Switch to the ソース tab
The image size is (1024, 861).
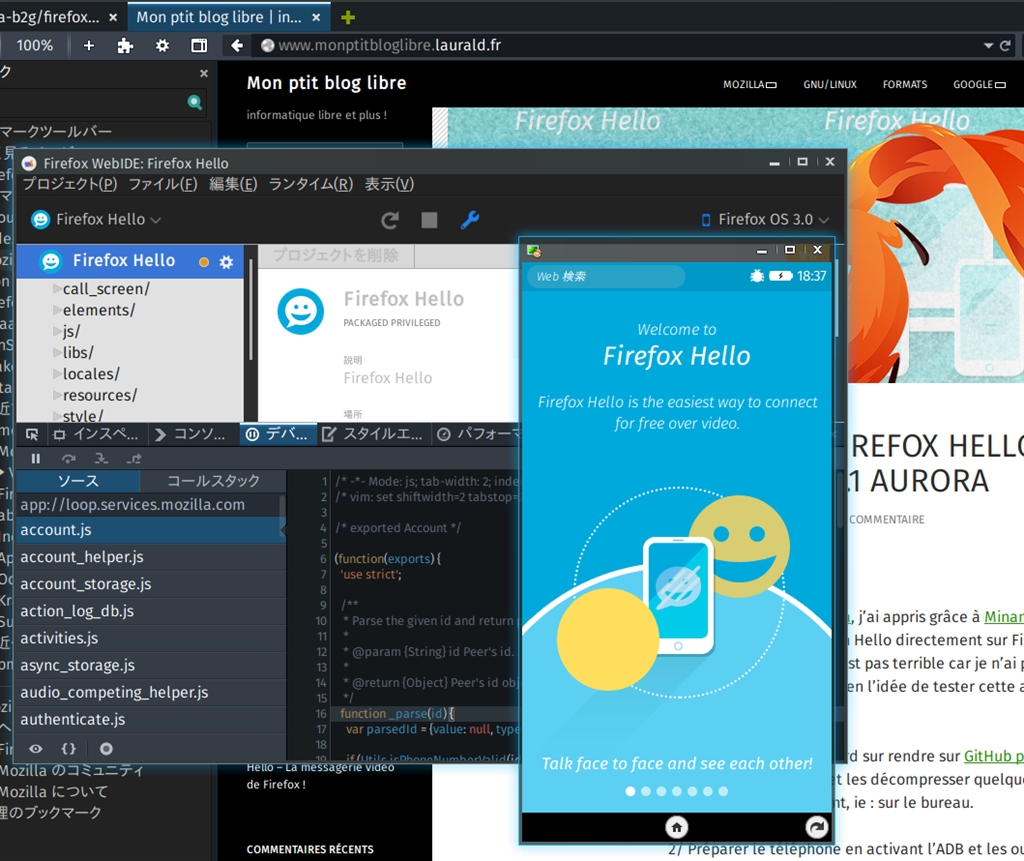point(78,481)
